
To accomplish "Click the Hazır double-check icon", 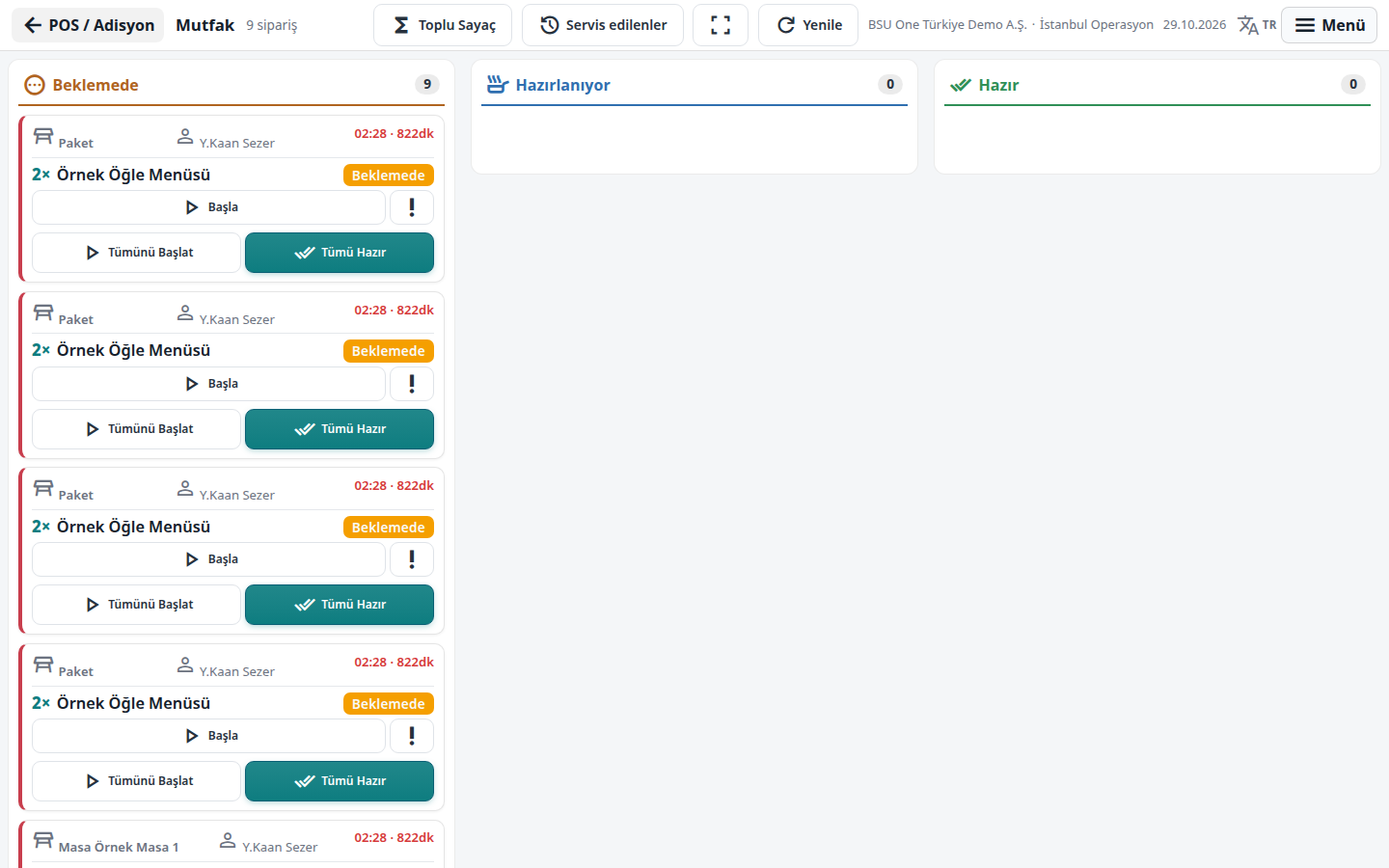I will [960, 85].
